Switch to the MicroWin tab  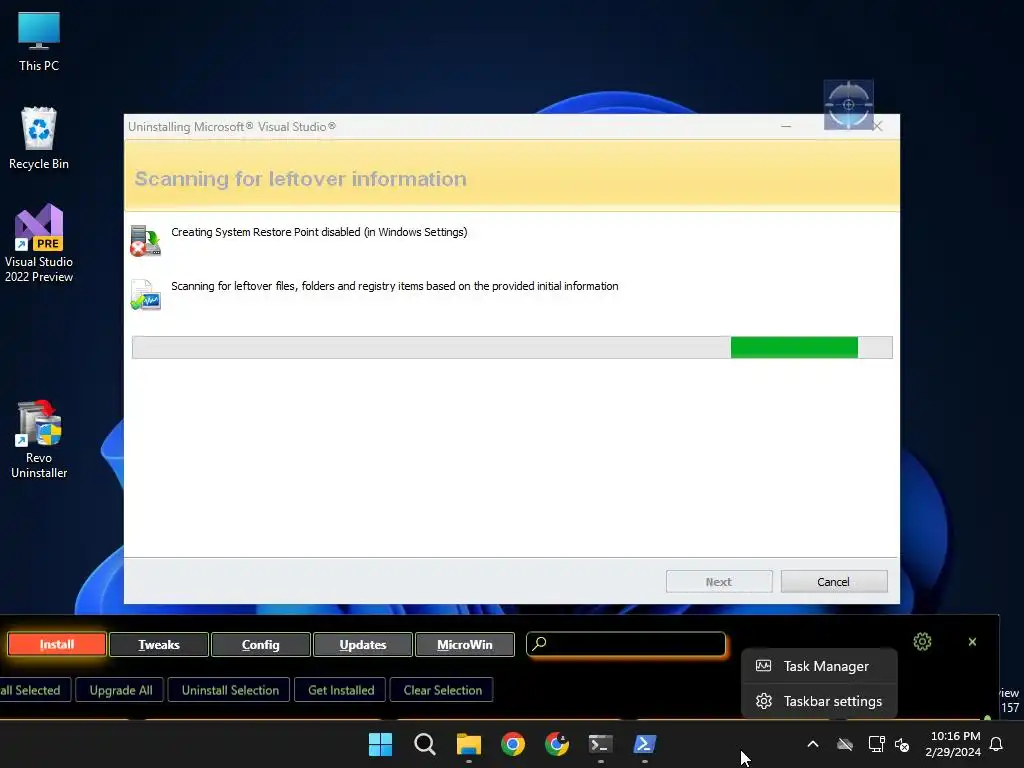[x=464, y=645]
